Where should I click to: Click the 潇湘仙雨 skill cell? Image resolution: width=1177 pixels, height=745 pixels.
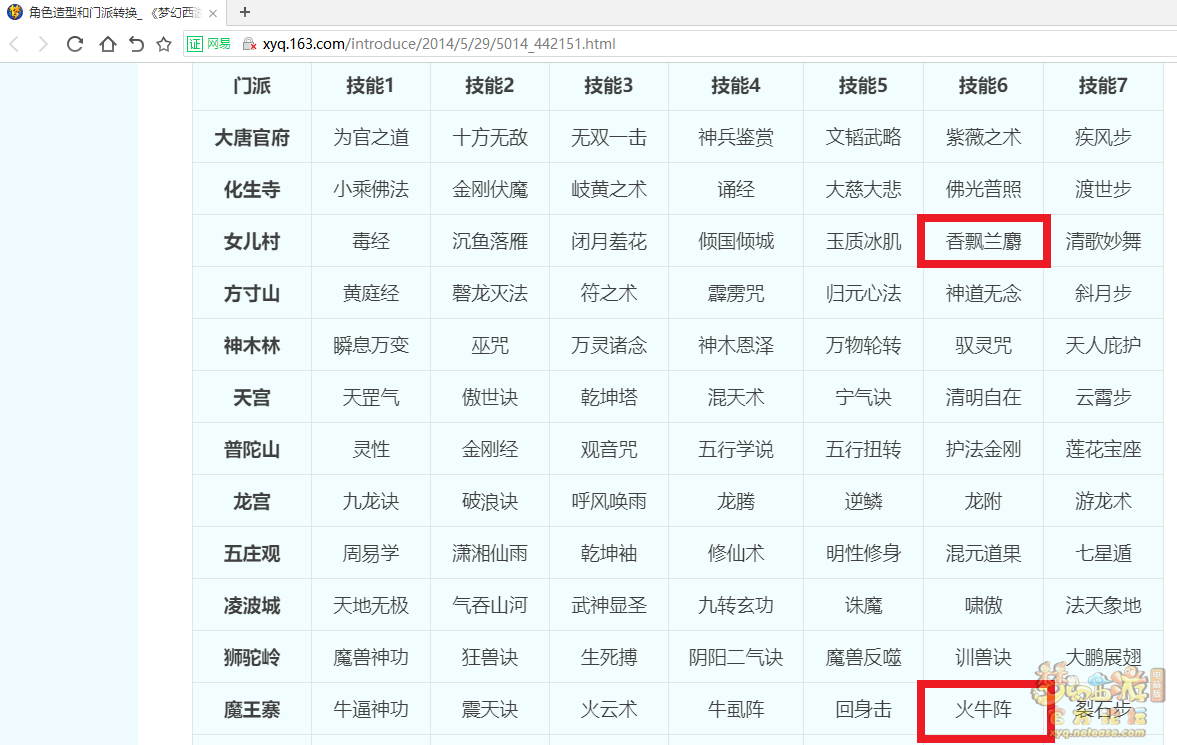coord(490,553)
